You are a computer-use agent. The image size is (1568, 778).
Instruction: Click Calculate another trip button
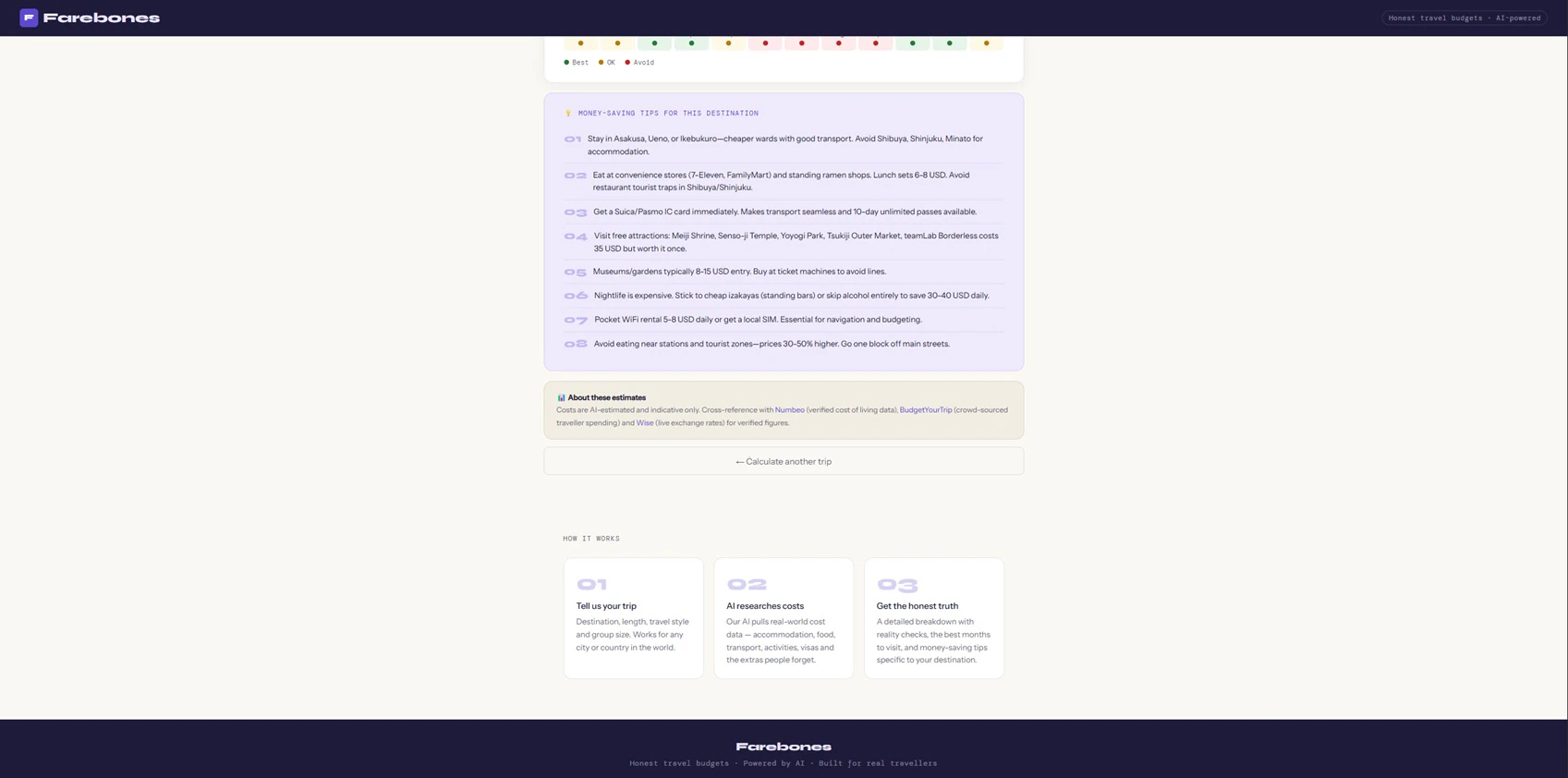click(x=784, y=461)
